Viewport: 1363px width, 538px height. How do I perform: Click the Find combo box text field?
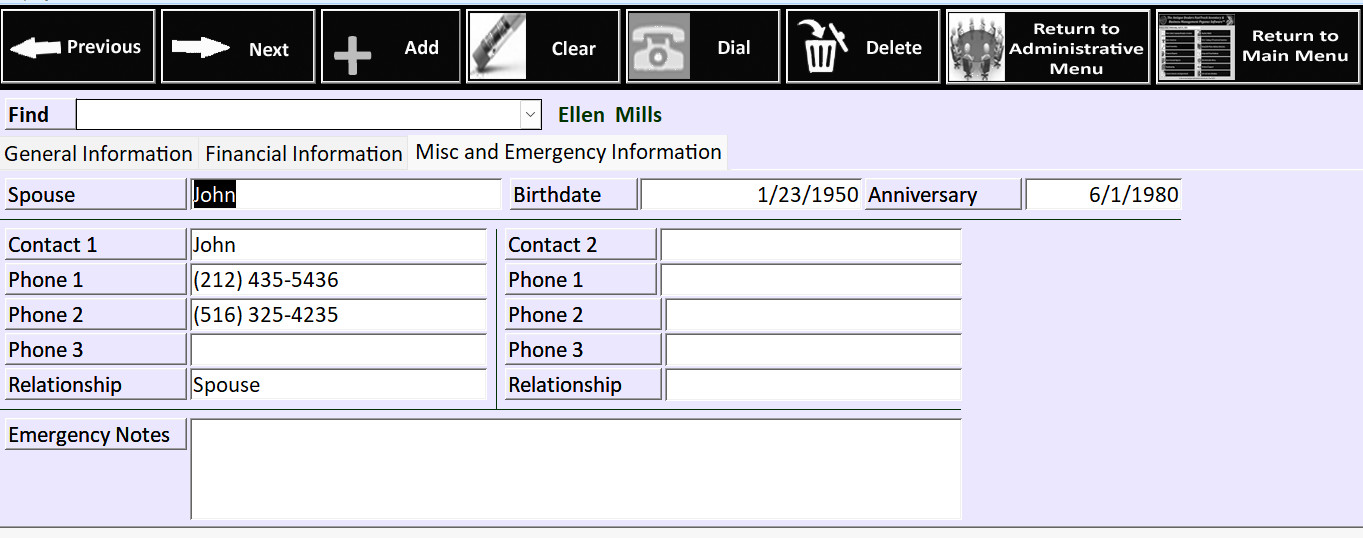tap(299, 115)
